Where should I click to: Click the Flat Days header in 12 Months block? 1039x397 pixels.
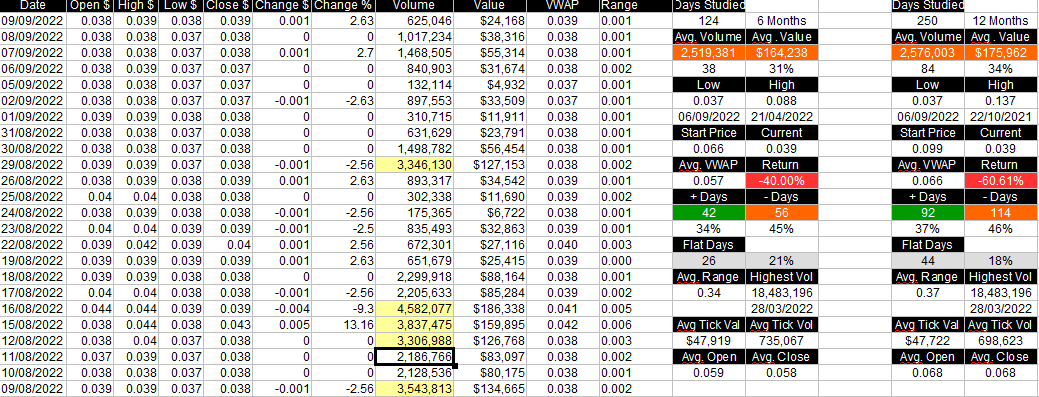(928, 245)
